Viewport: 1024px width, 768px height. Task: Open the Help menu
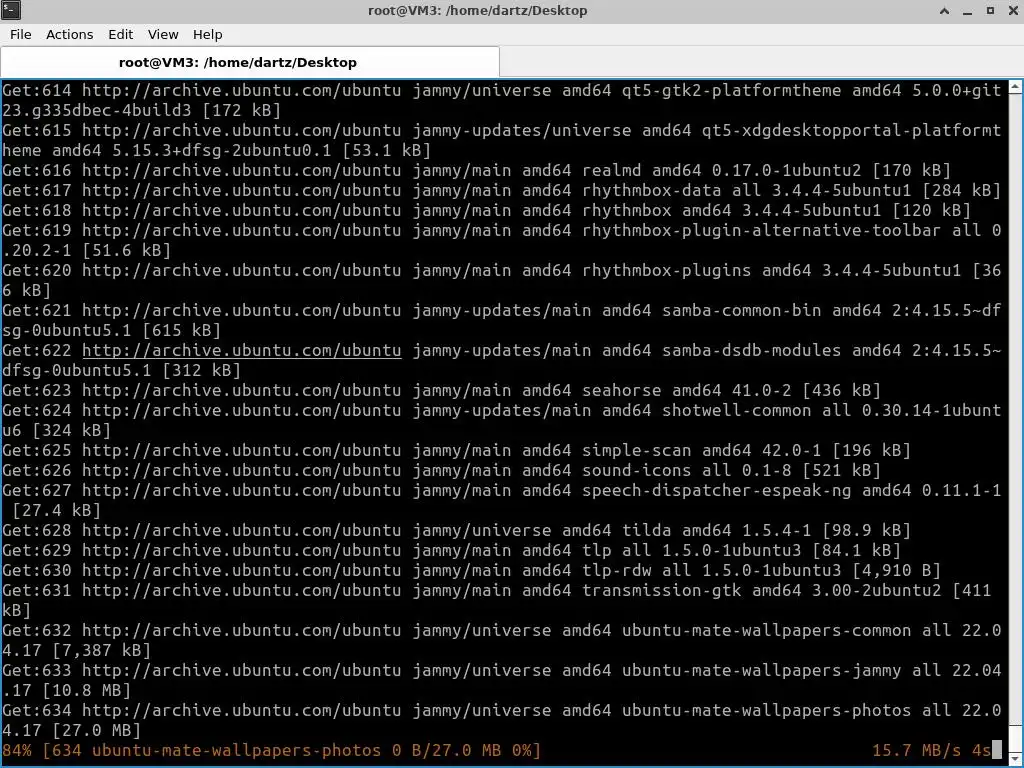pos(207,35)
